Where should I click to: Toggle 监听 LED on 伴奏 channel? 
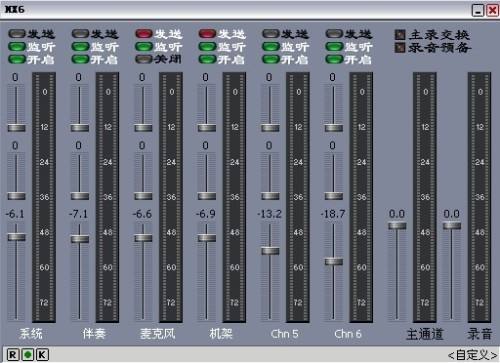80,46
